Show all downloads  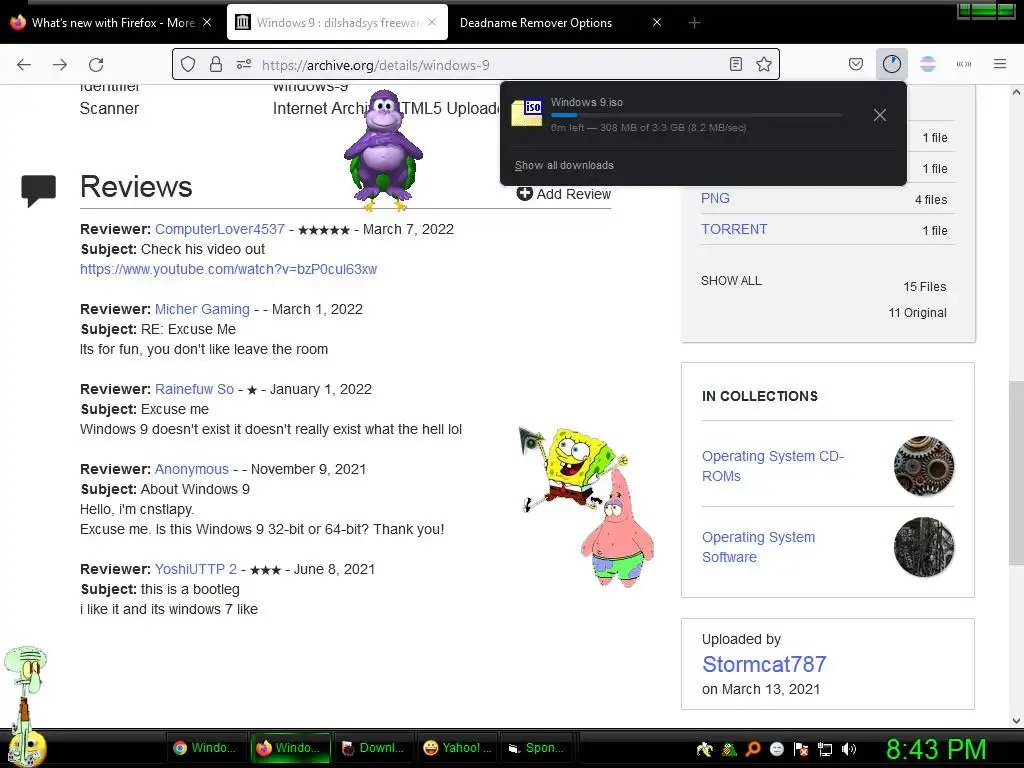(x=564, y=165)
